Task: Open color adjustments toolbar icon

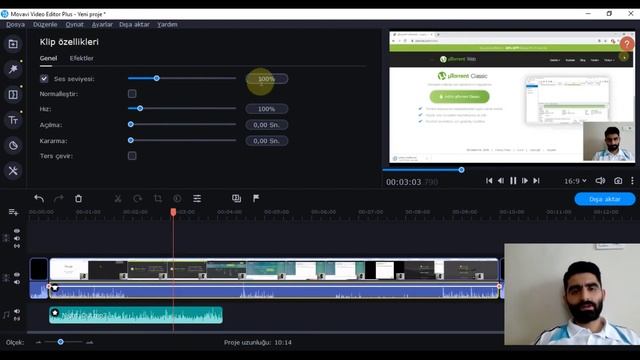Action: click(177, 199)
